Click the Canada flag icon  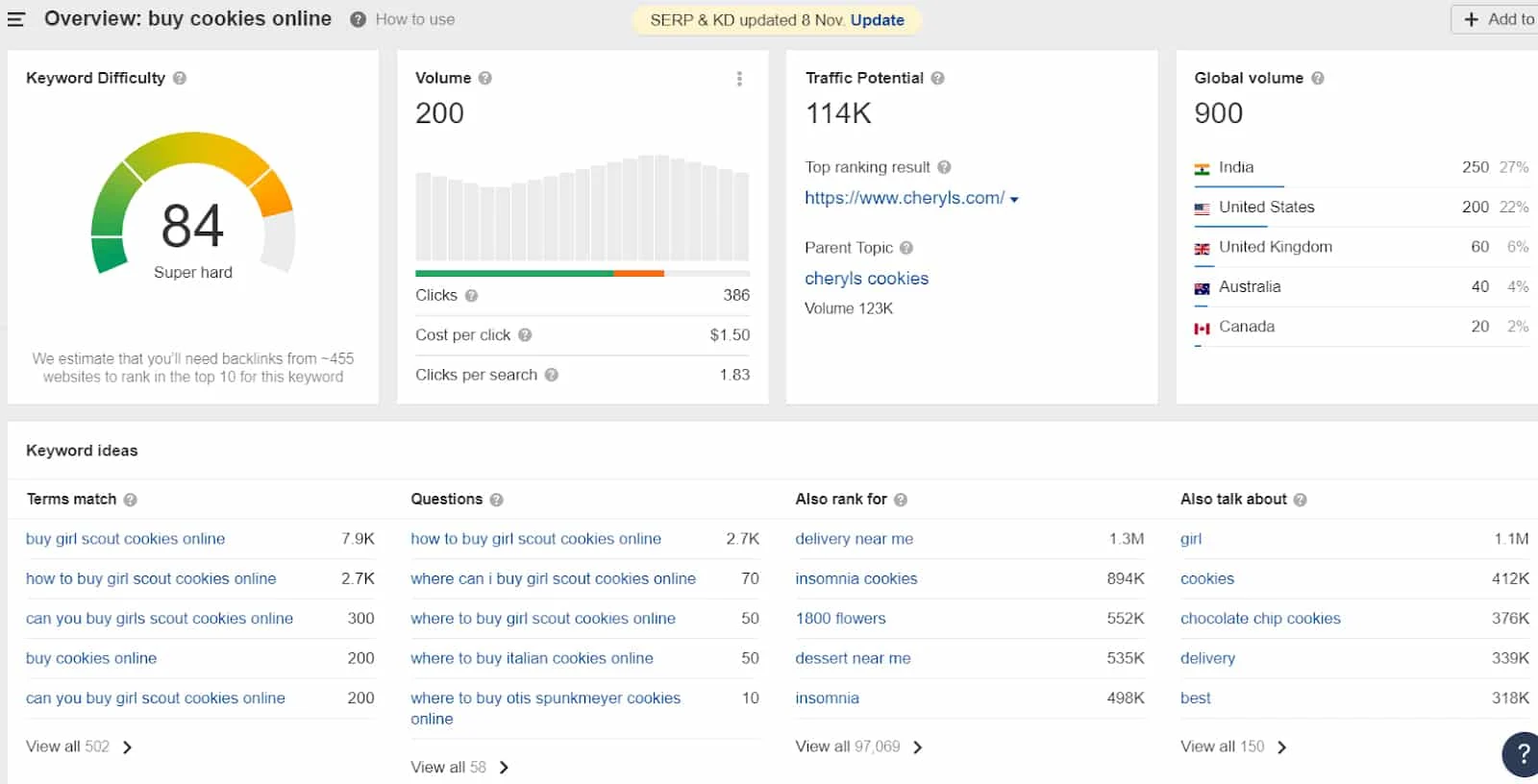tap(1202, 328)
